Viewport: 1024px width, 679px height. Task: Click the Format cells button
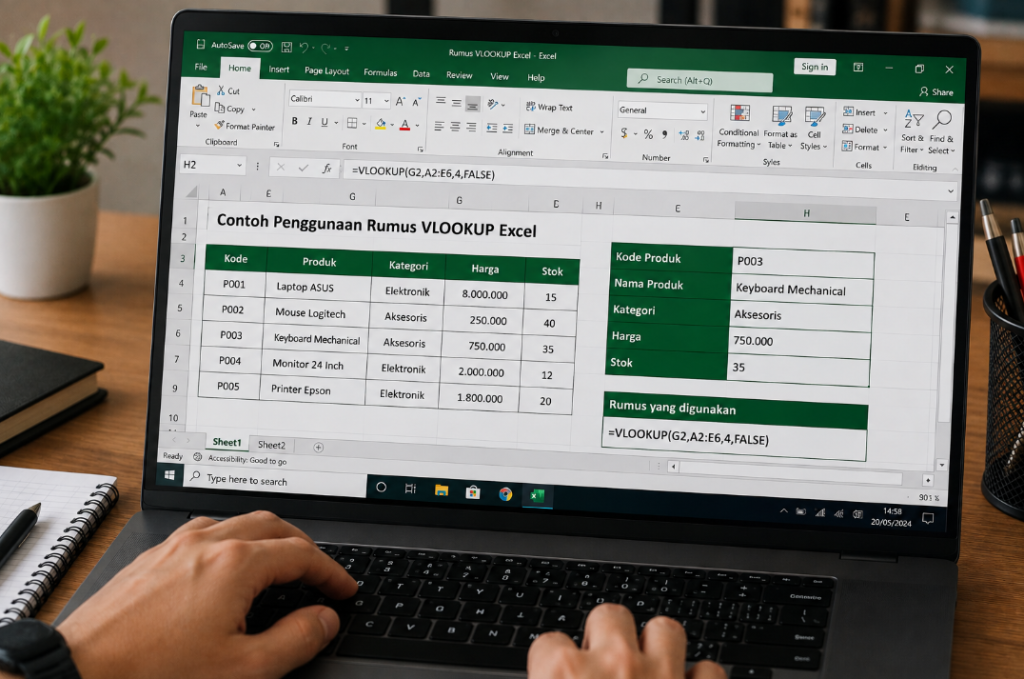(864, 146)
